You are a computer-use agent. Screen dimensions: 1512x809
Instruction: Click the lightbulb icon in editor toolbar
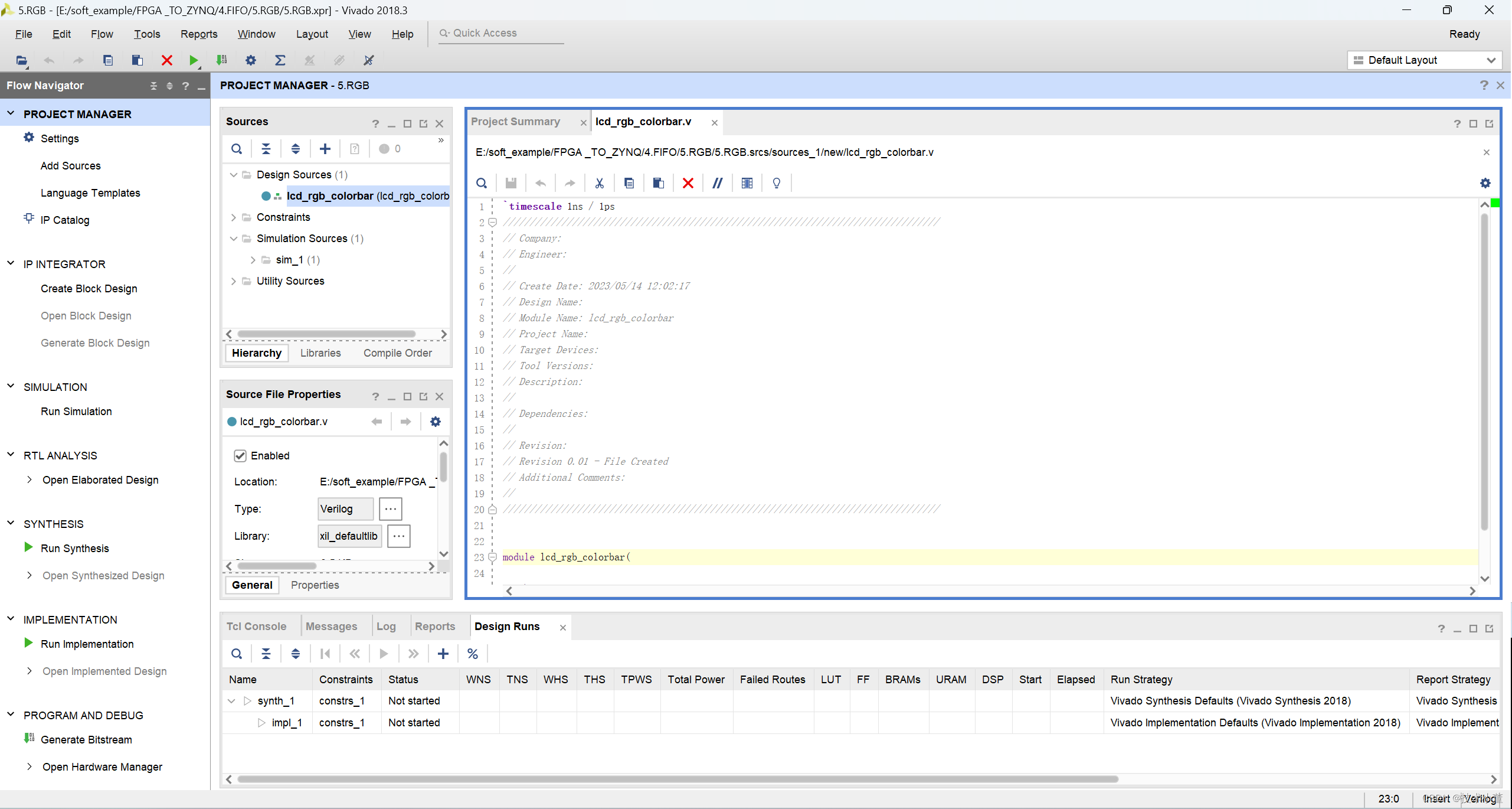point(777,183)
